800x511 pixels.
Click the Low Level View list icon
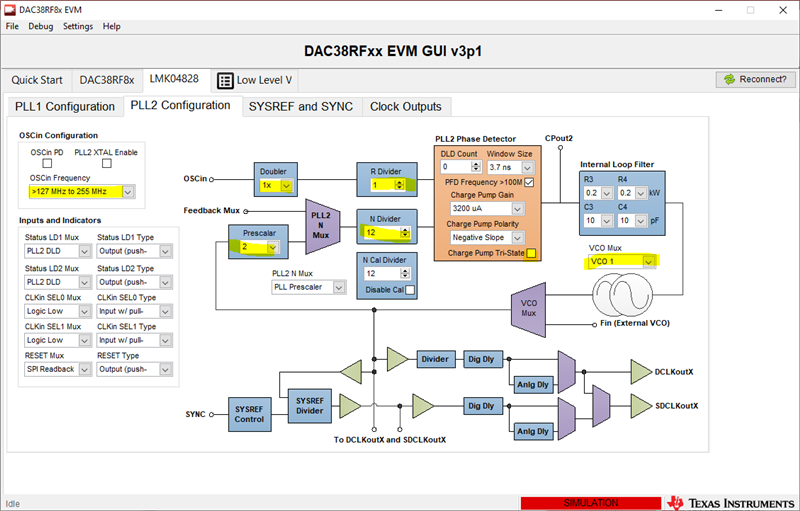[225, 81]
